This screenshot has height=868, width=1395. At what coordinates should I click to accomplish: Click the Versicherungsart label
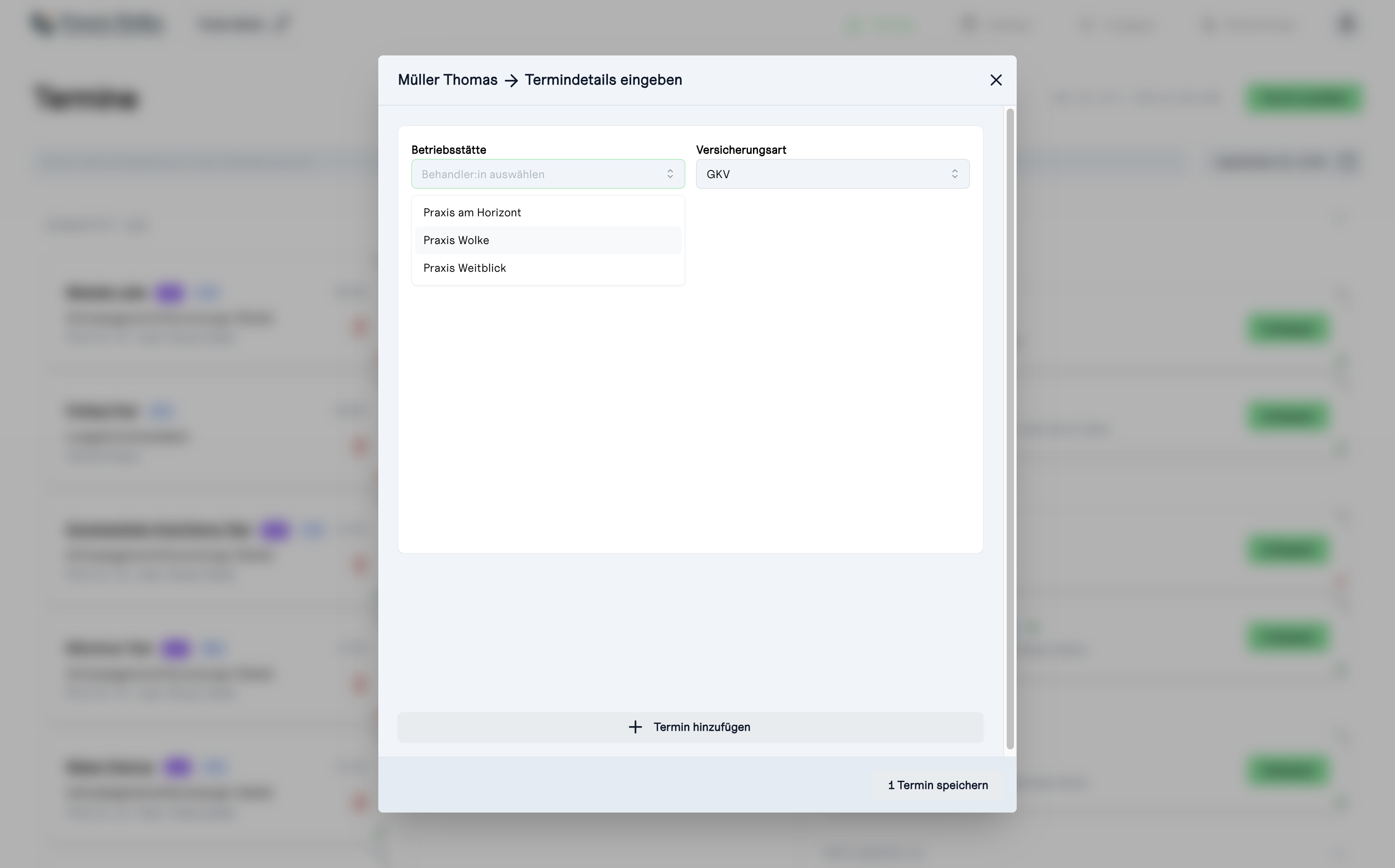click(741, 150)
